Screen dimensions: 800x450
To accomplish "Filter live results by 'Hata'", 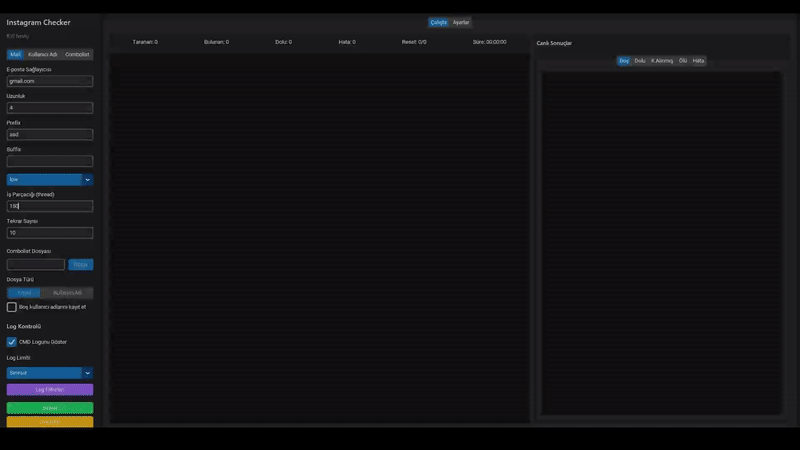I will (x=699, y=61).
